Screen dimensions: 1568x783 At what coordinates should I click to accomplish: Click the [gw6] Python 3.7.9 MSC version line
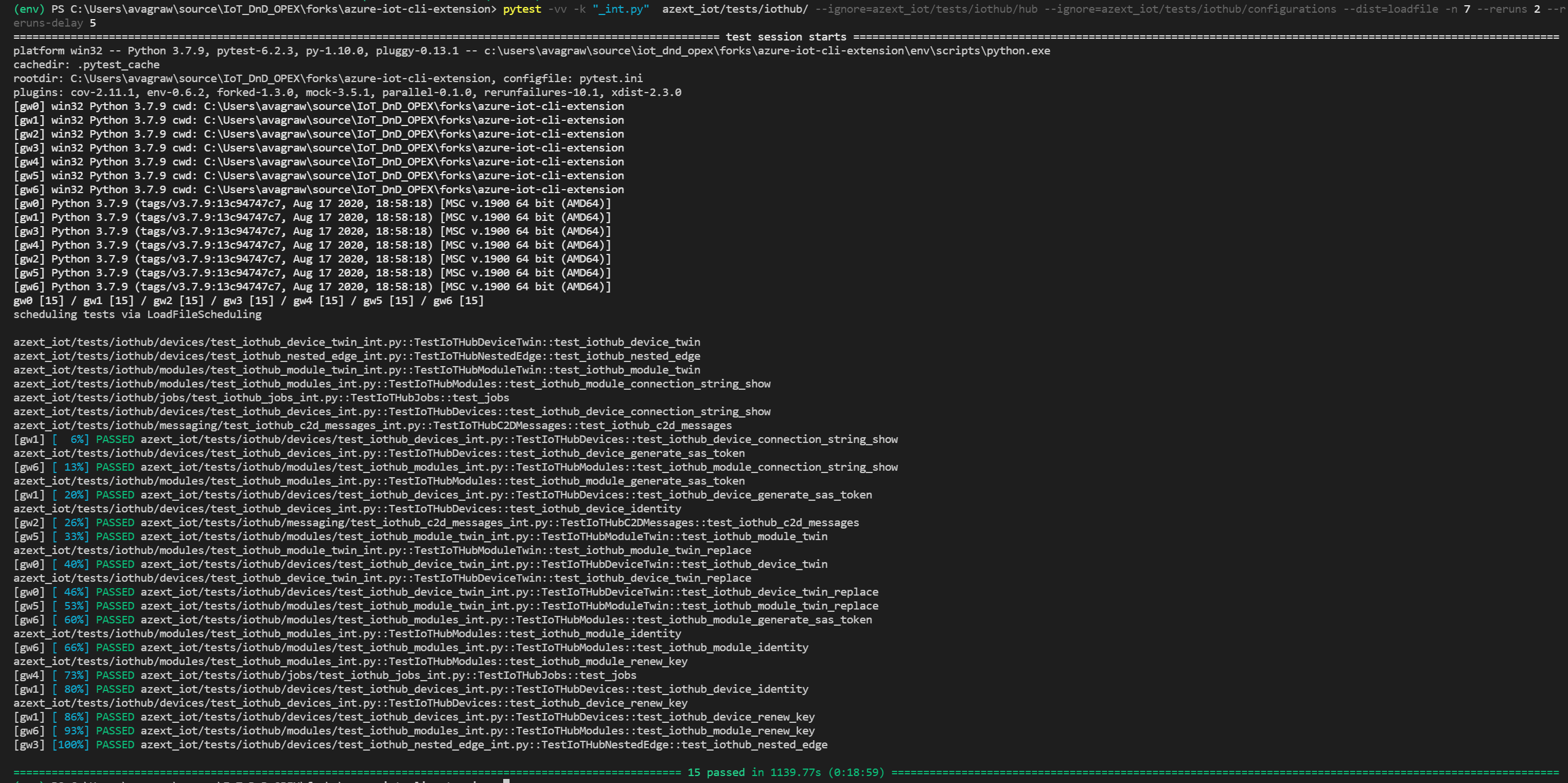pyautogui.click(x=312, y=287)
